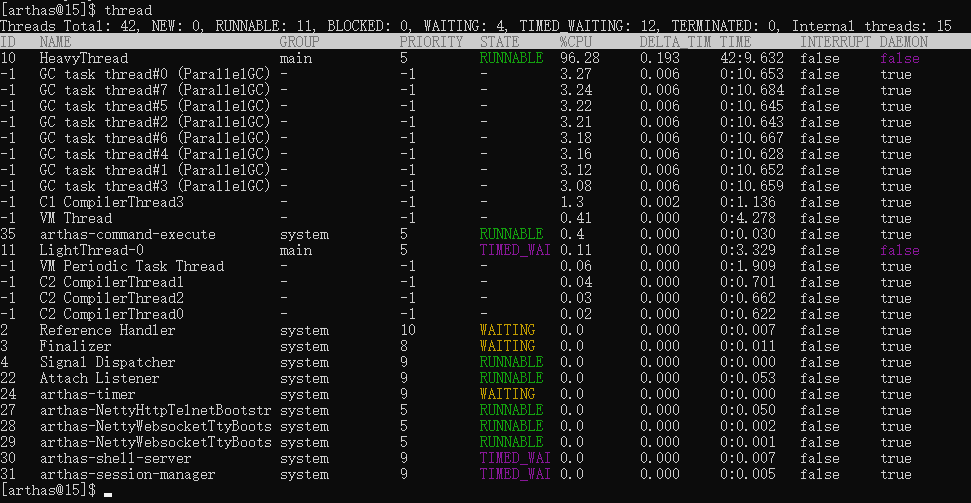The height and width of the screenshot is (503, 971).
Task: Click the VM Thread name
Action: pos(76,218)
